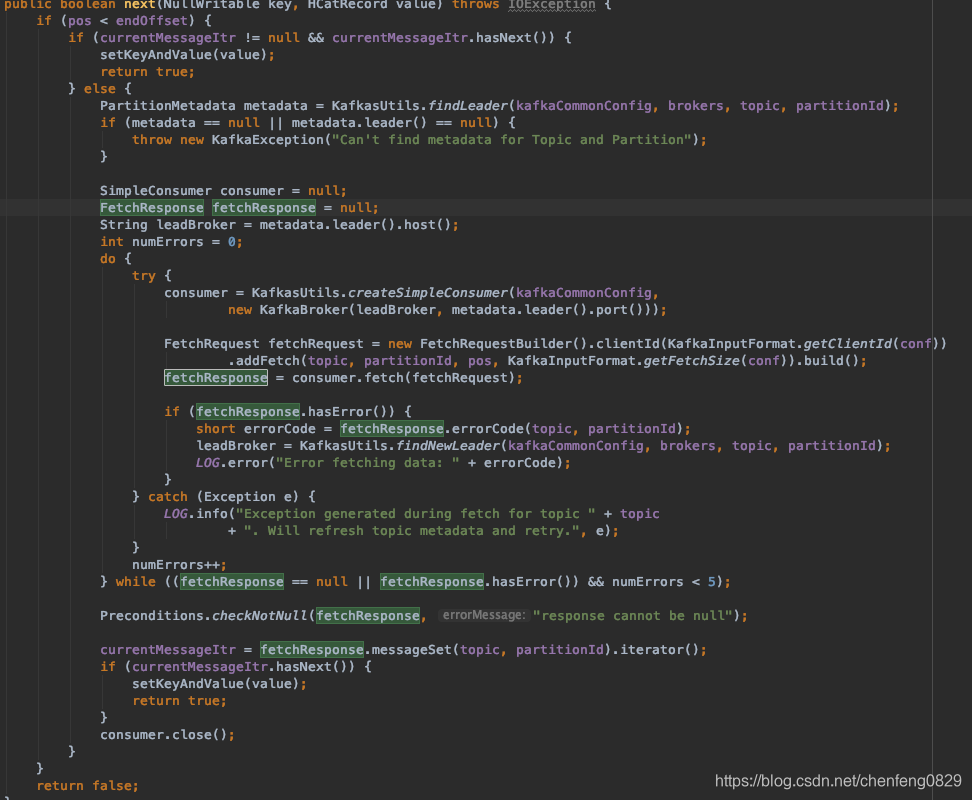Click the messageSet method call
Image resolution: width=972 pixels, height=800 pixels.
(412, 649)
